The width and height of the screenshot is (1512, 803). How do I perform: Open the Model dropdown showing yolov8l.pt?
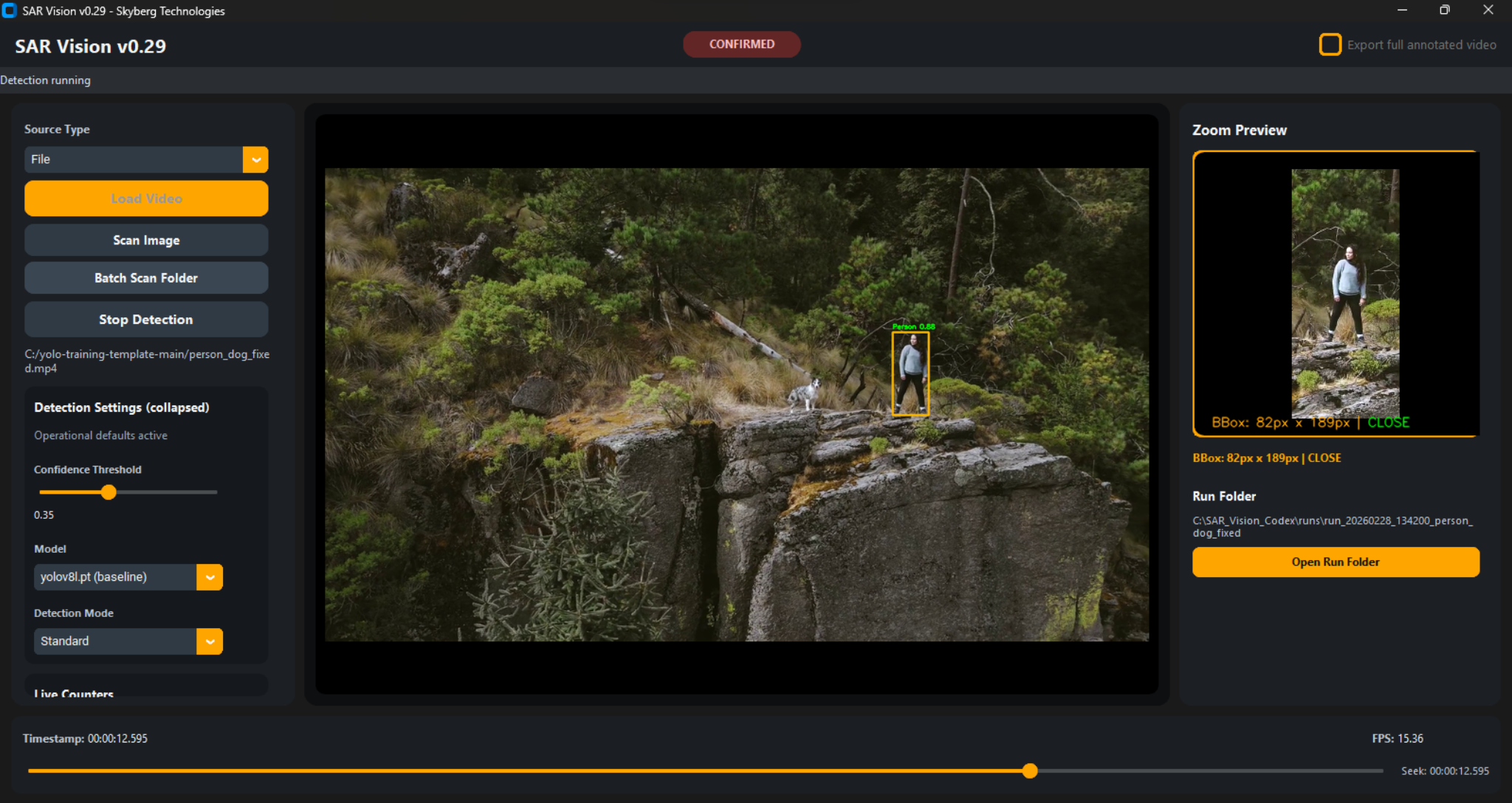click(210, 576)
